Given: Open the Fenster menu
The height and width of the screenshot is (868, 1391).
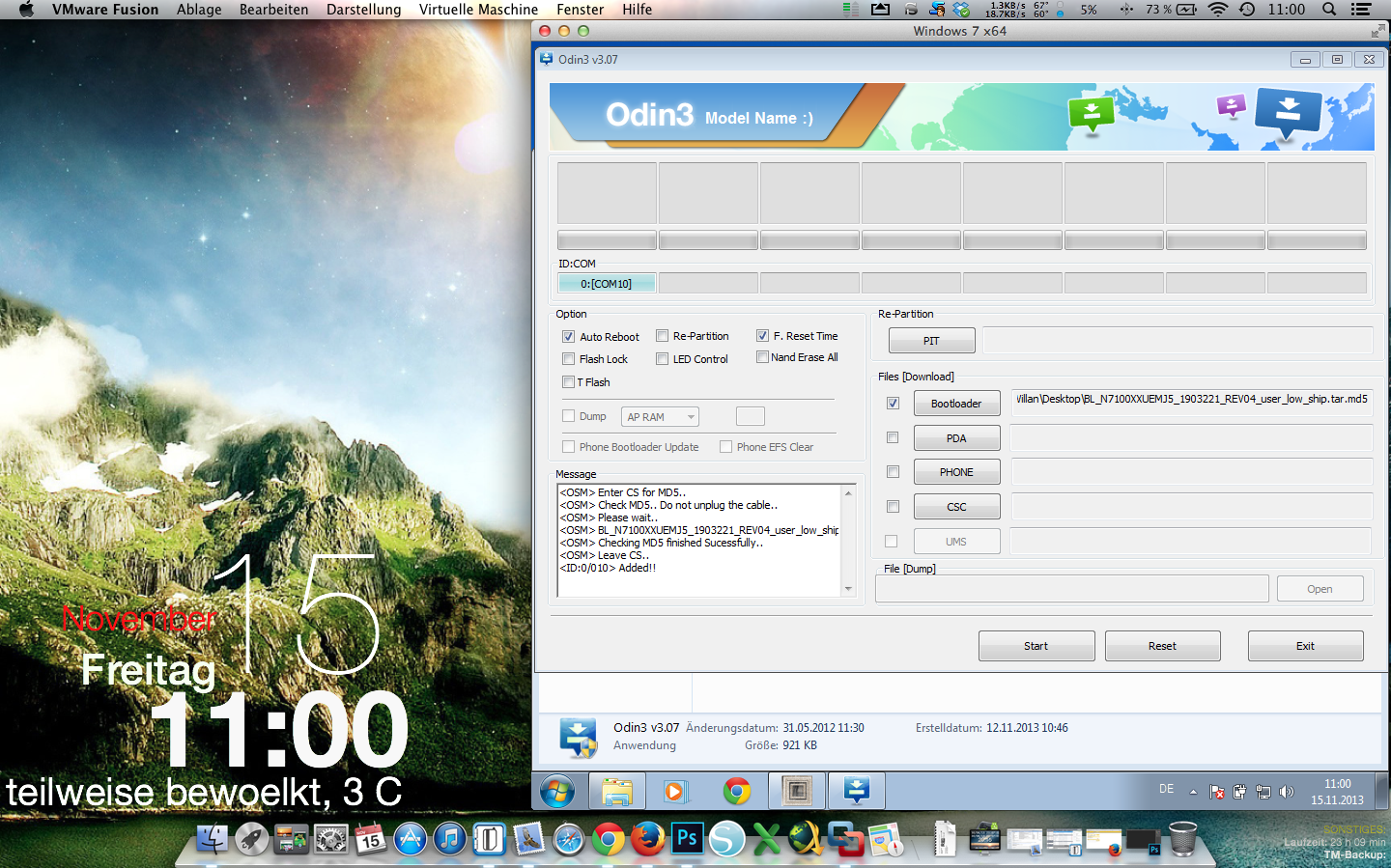Looking at the screenshot, I should [580, 10].
